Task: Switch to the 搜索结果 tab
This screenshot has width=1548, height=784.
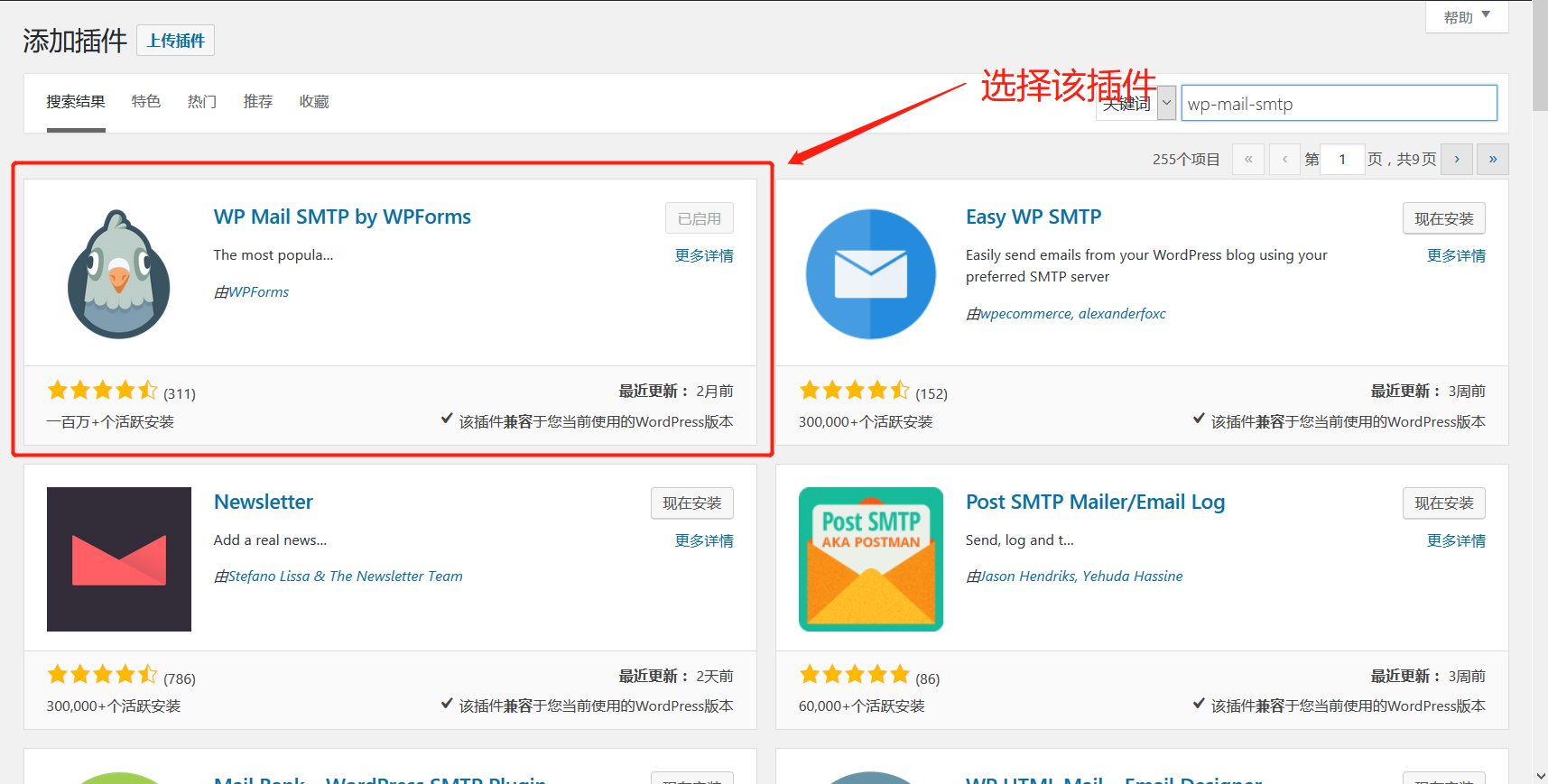Action: [76, 102]
